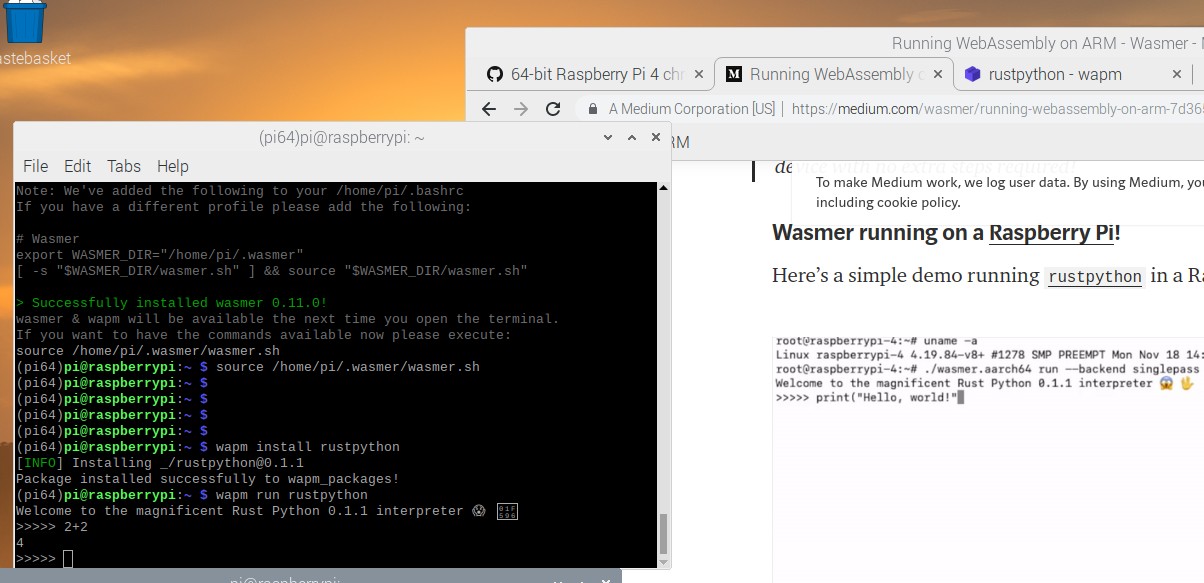The height and width of the screenshot is (583, 1204).
Task: Close the Running WebAssembly tab
Action: [937, 74]
